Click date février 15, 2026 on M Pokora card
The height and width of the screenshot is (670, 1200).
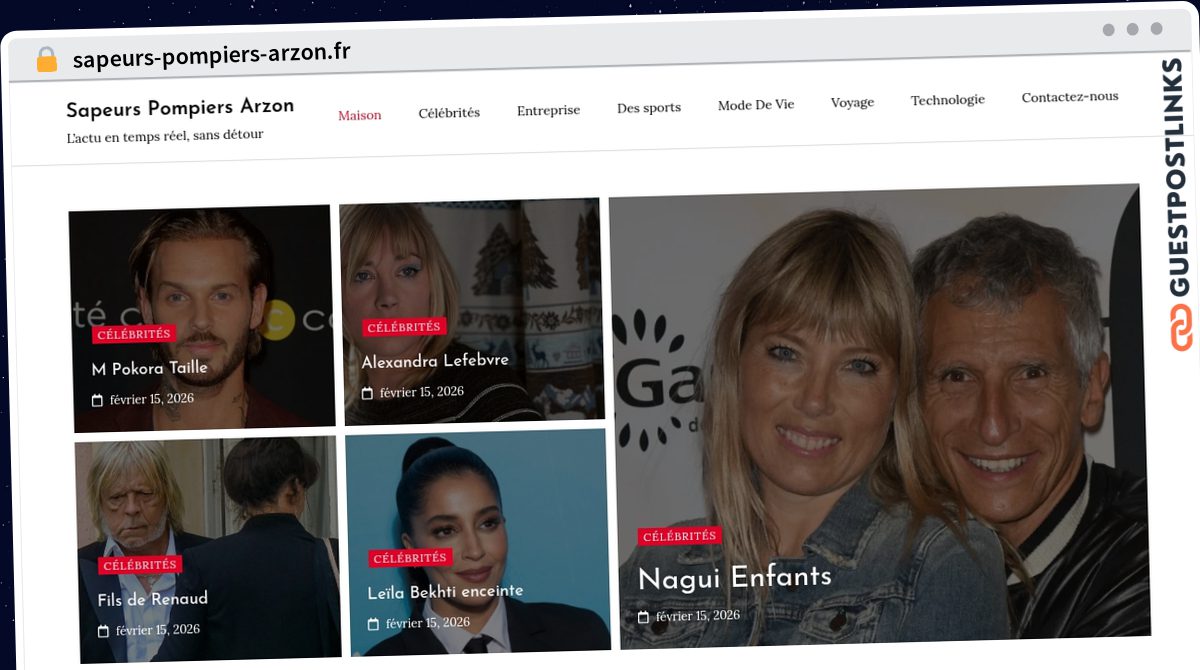point(152,399)
